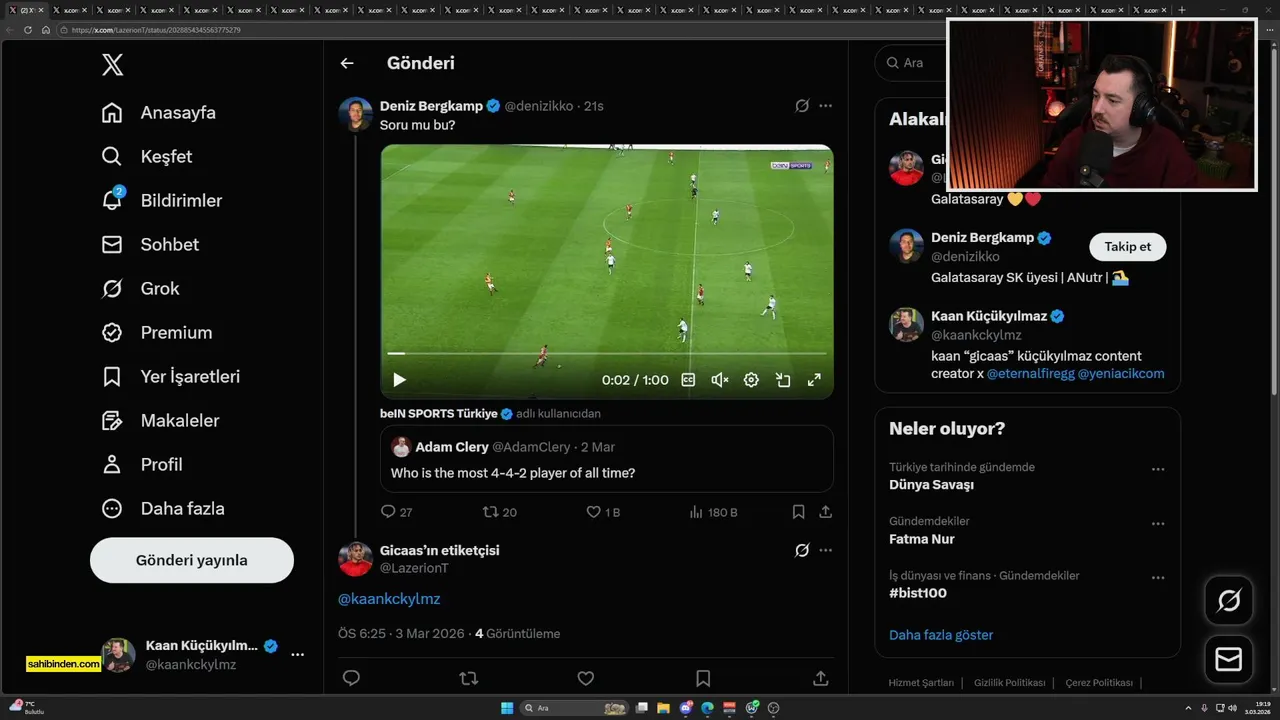The height and width of the screenshot is (720, 1280).
Task: Go back with the arrow next to Gönderi
Action: (x=347, y=63)
